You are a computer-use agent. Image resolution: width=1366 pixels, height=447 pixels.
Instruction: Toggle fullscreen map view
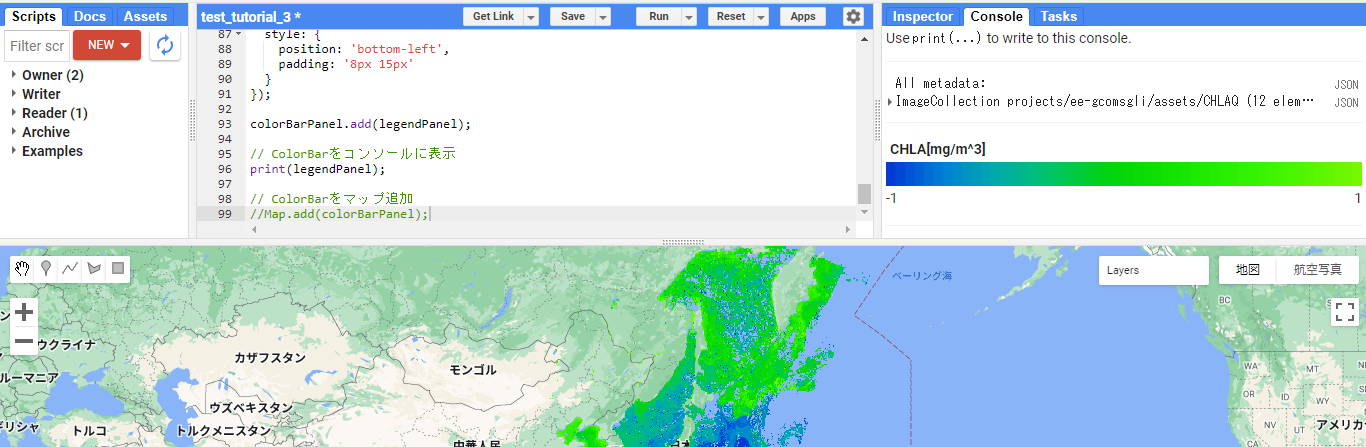click(1344, 312)
